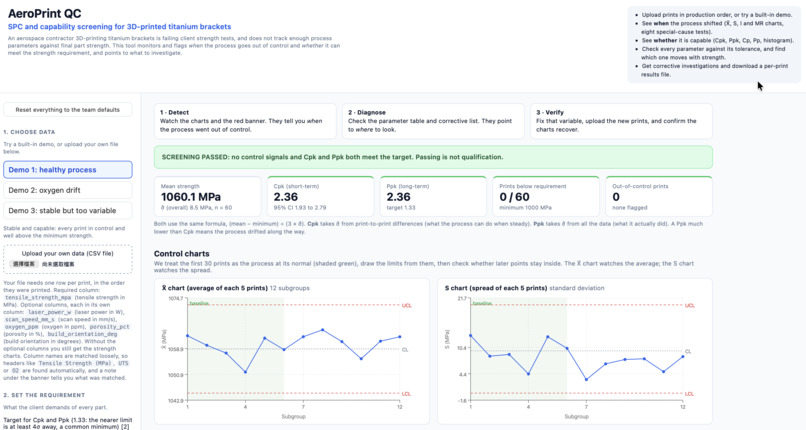Viewport: 806px width, 430px height.
Task: Click 'laser_power_w' column name code
Action: pyautogui.click(x=49, y=312)
